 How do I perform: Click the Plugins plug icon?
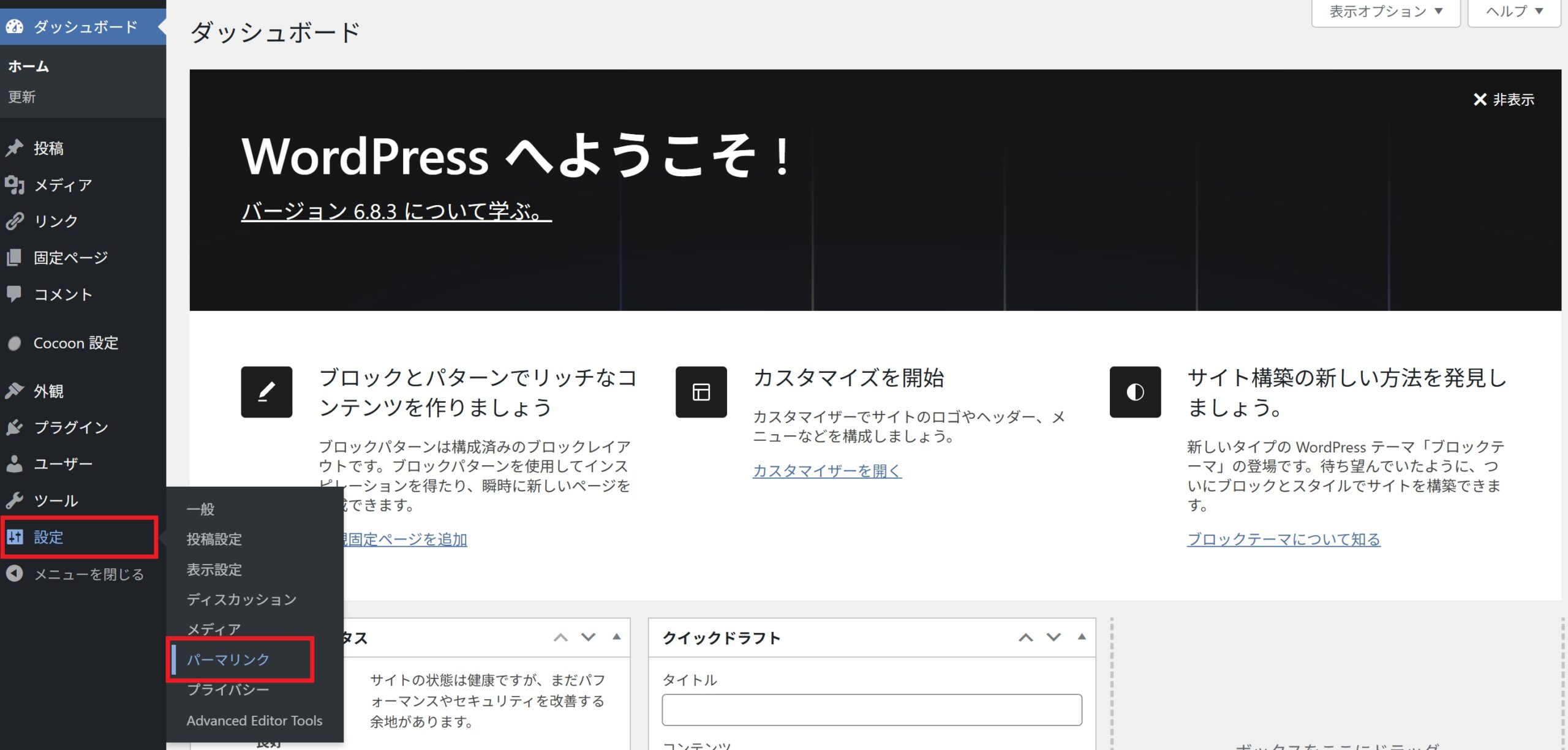[x=15, y=427]
